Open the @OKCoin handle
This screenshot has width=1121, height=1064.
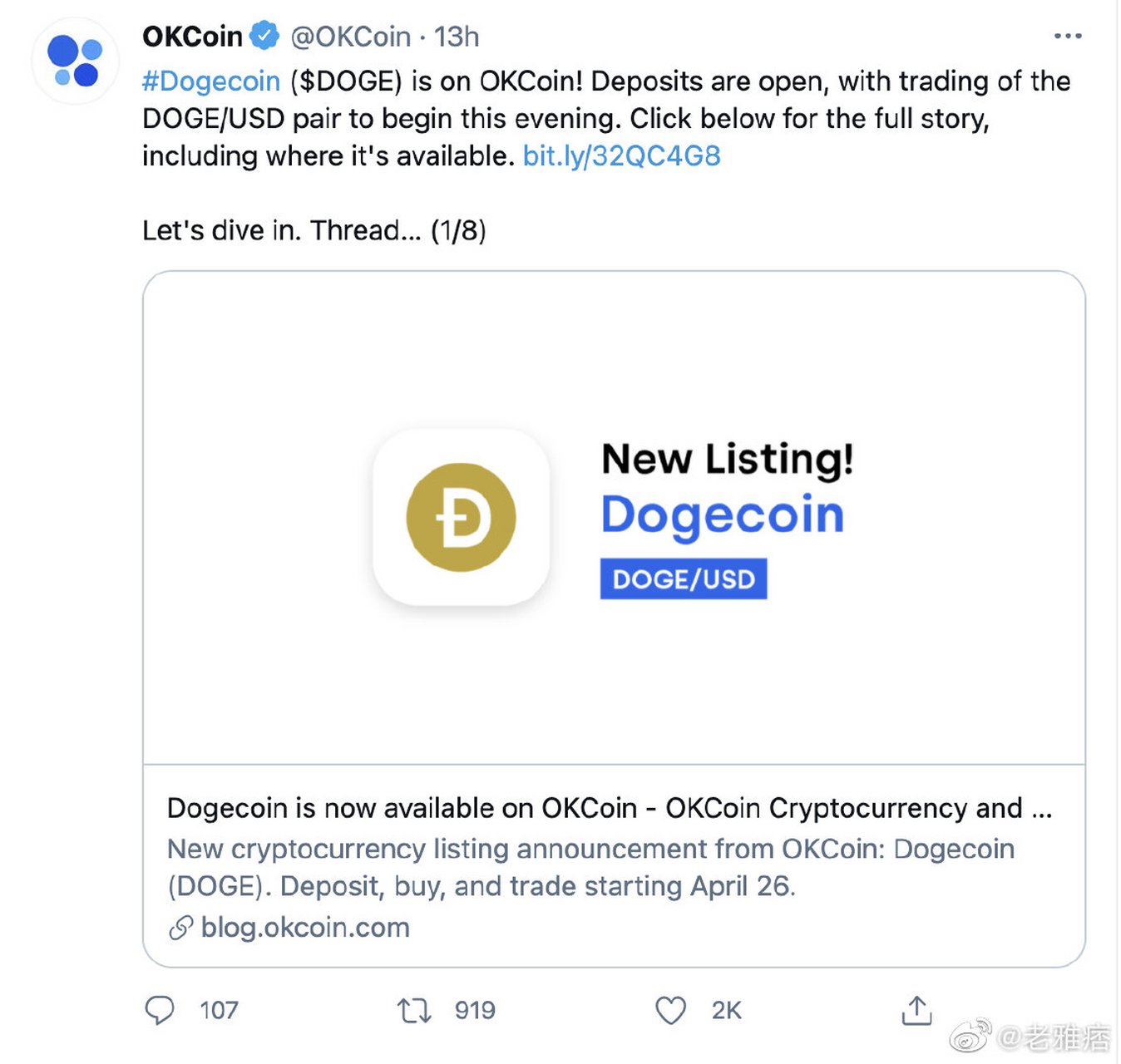(x=350, y=37)
